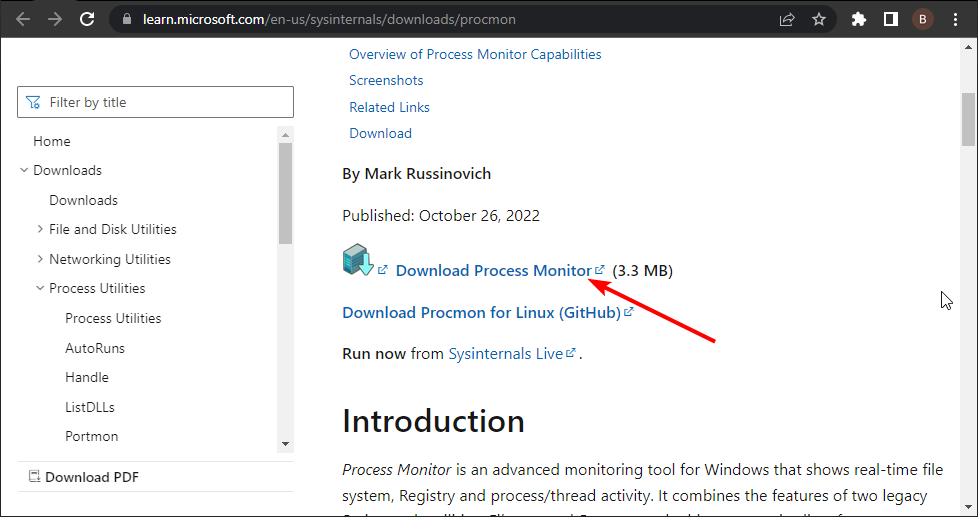Collapse the Downloads tree section

pyautogui.click(x=24, y=170)
